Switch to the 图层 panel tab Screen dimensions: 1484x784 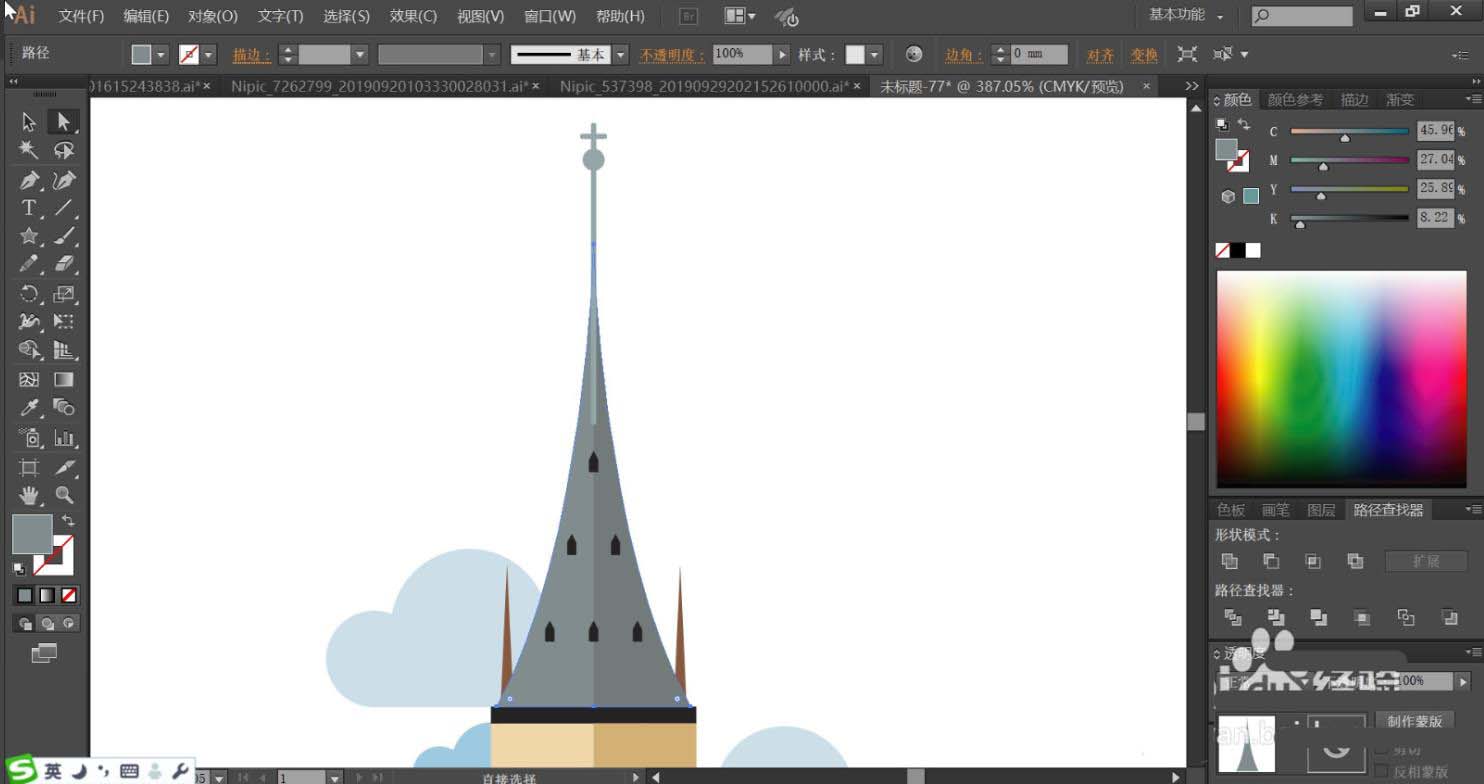[1321, 510]
